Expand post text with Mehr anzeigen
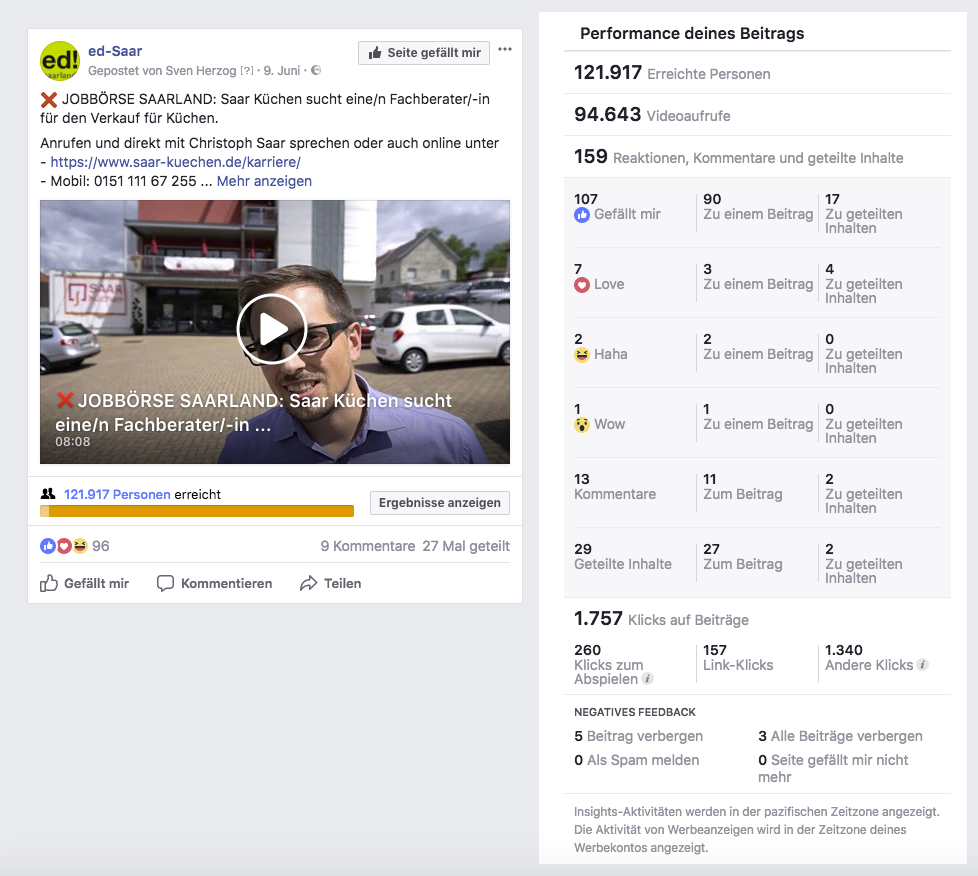 pos(264,181)
